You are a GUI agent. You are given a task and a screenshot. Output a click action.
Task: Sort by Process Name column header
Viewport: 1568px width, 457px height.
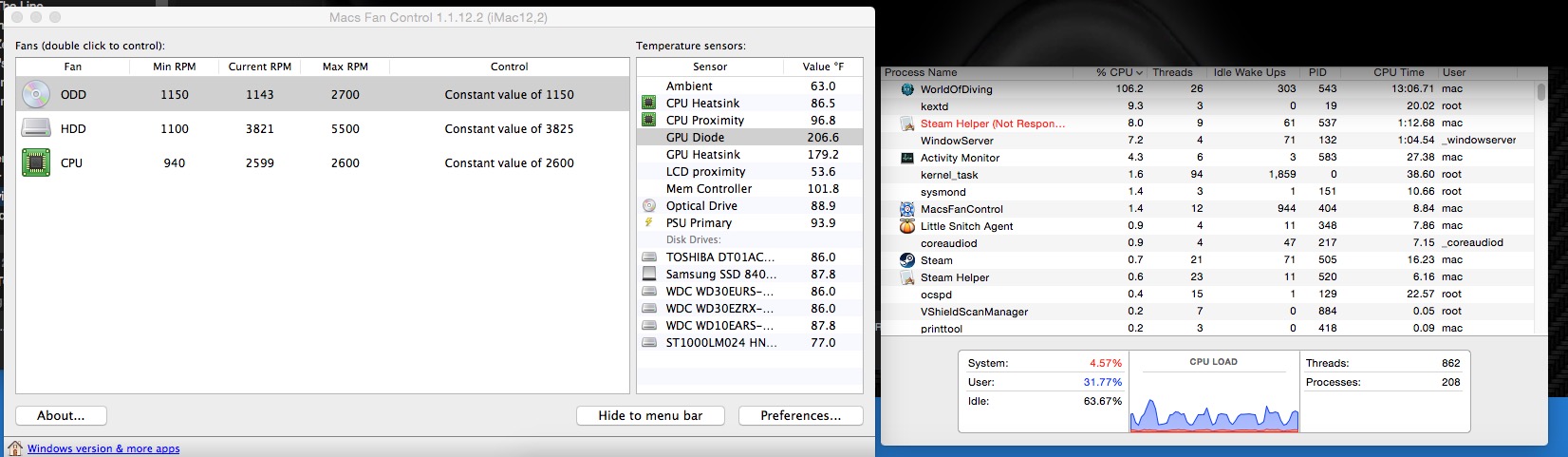[977, 72]
